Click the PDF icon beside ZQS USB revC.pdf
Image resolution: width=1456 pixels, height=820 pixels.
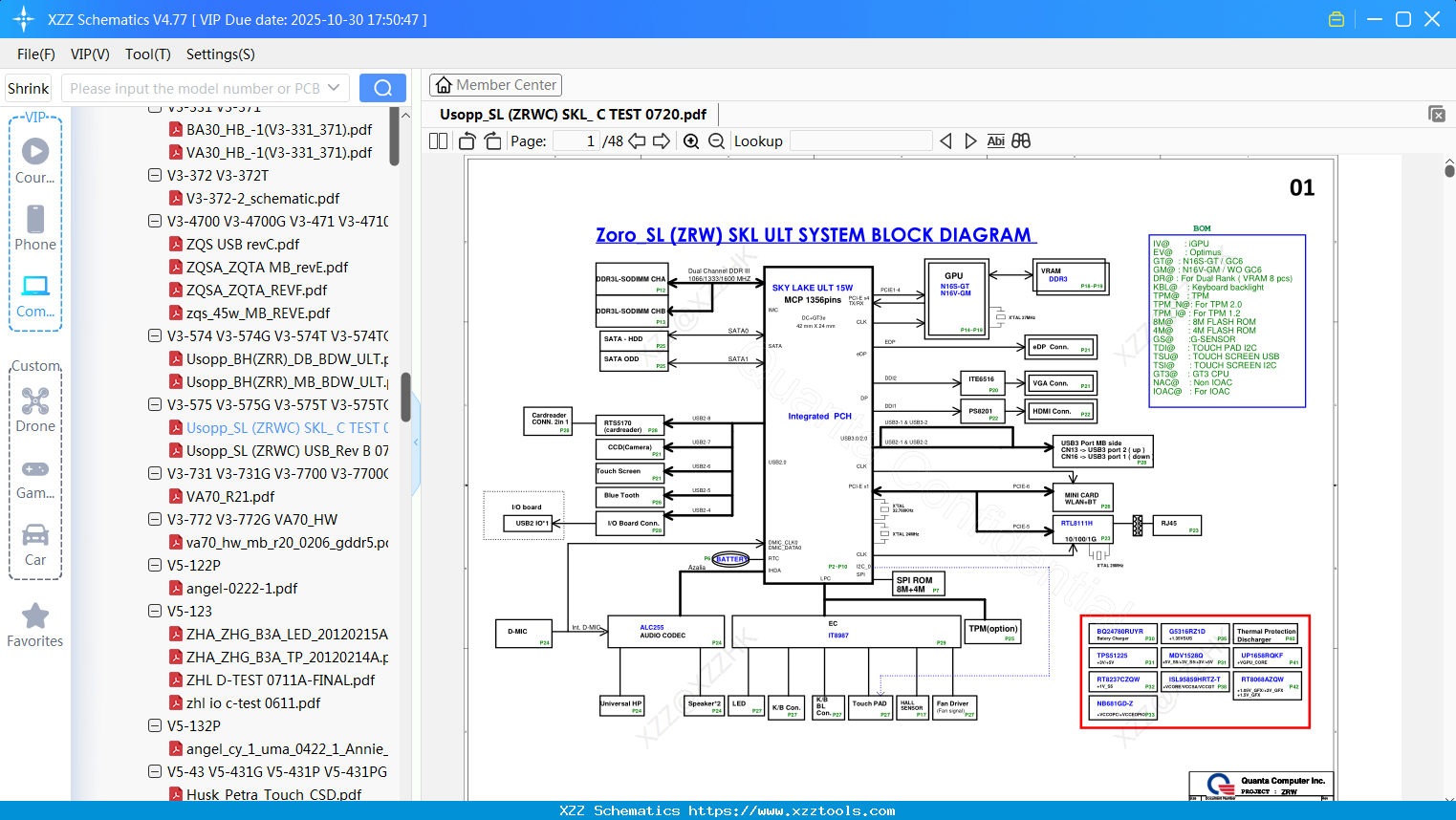coord(176,245)
